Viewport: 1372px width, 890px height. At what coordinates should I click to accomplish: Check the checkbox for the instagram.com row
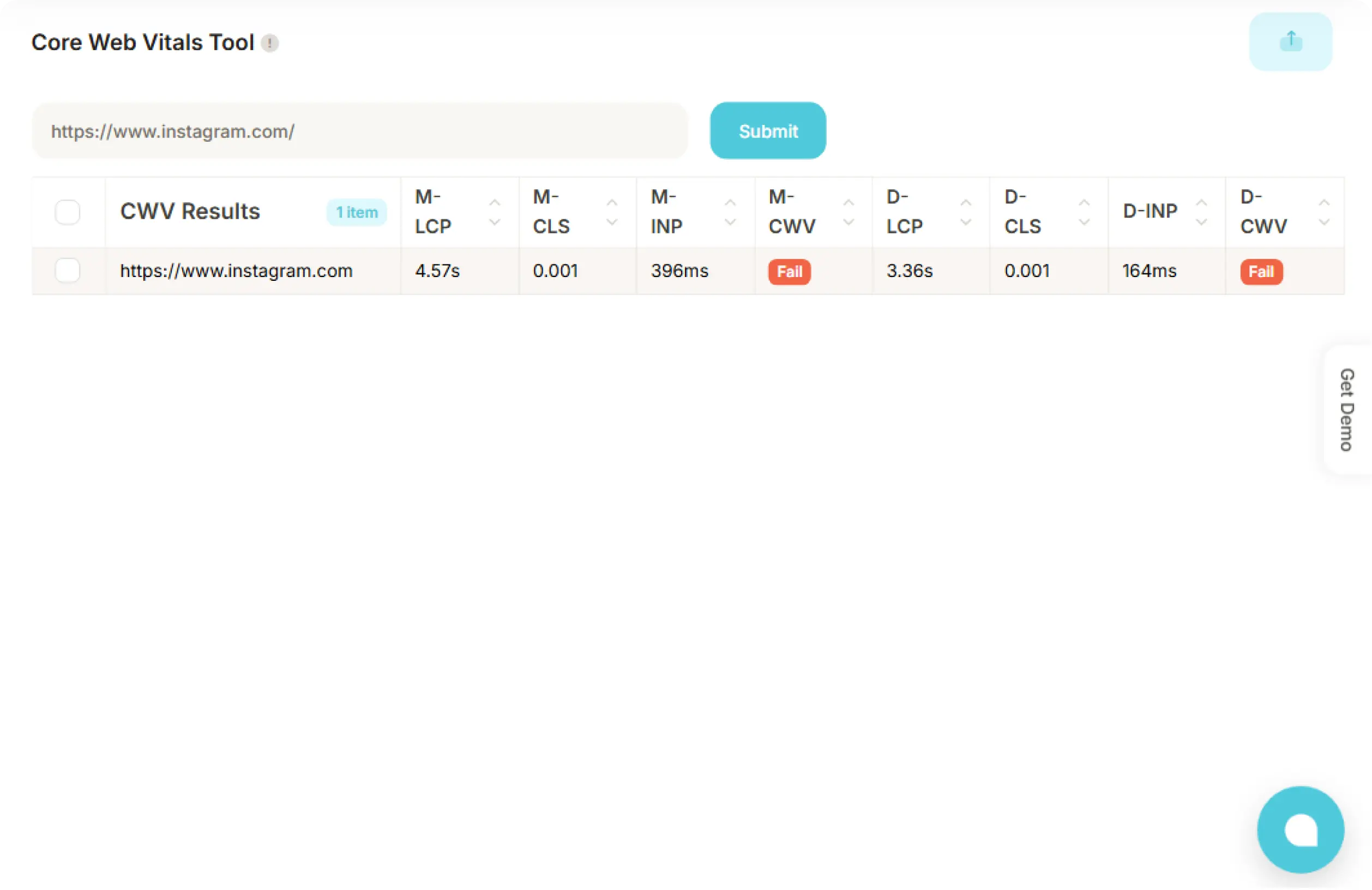(68, 270)
